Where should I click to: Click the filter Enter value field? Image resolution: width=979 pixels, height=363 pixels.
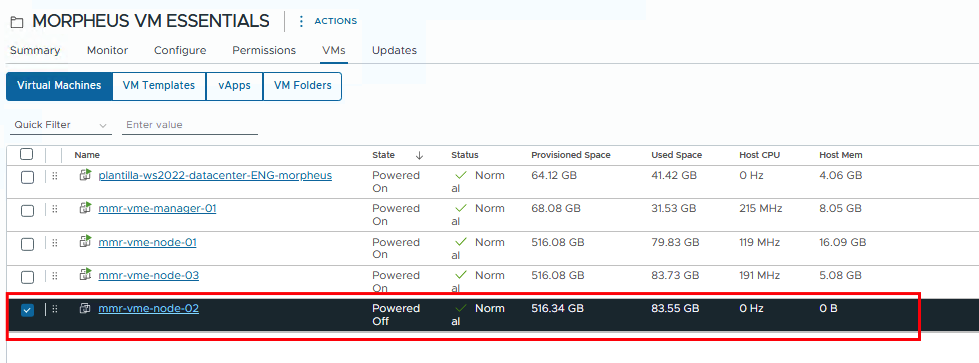pos(190,125)
